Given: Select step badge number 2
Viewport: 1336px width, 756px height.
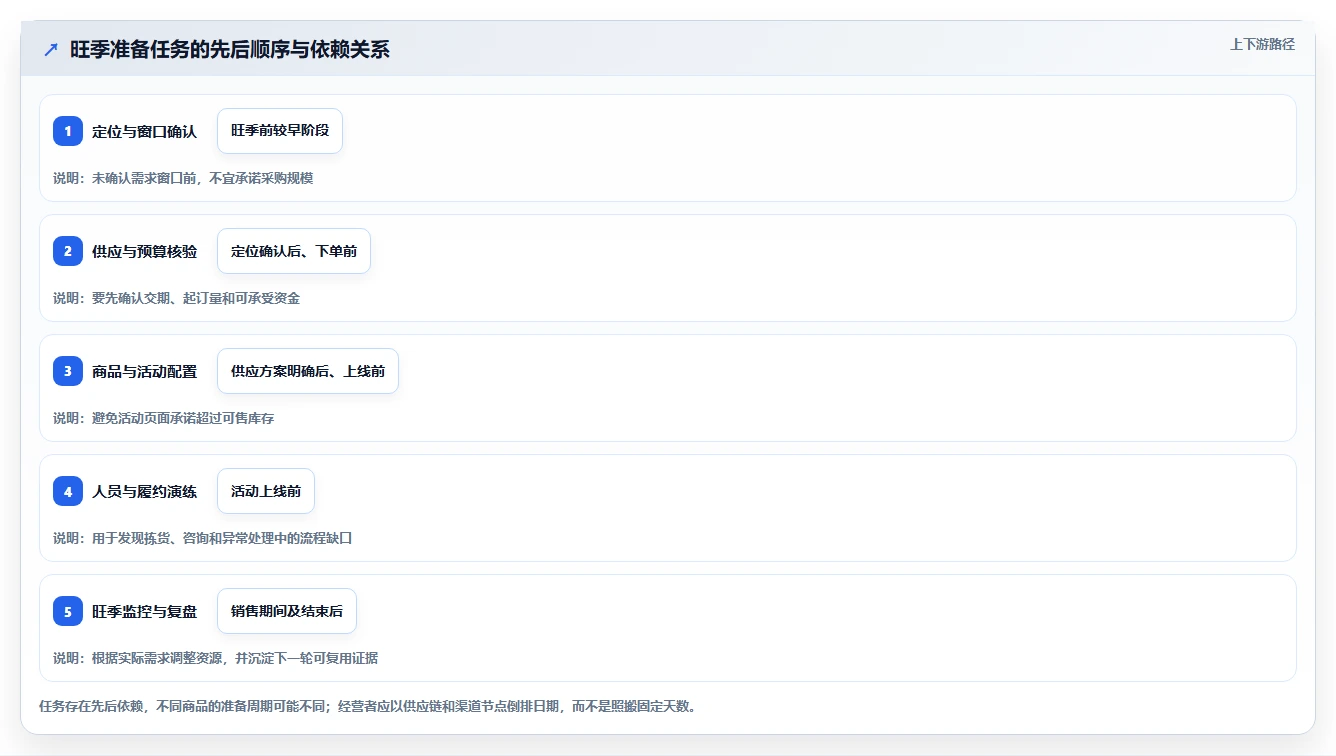Looking at the screenshot, I should point(68,251).
